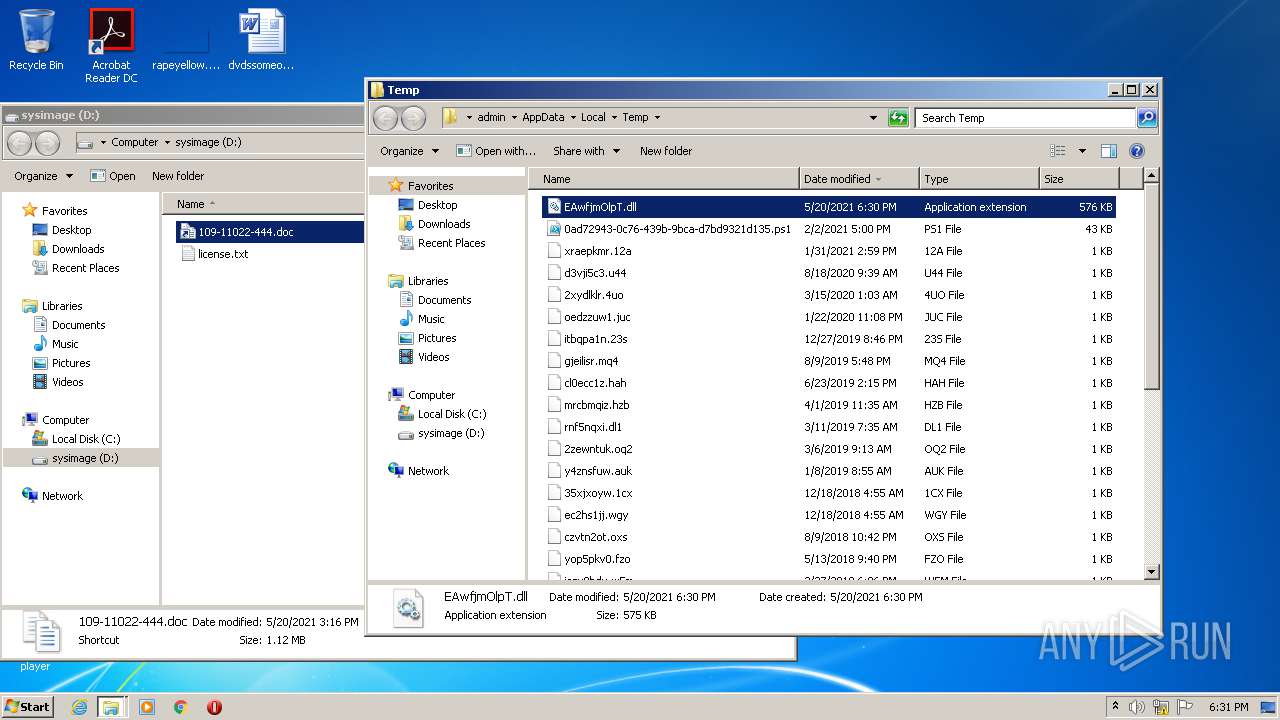1280x720 pixels.
Task: Click Forward button in Temp window
Action: 413,118
